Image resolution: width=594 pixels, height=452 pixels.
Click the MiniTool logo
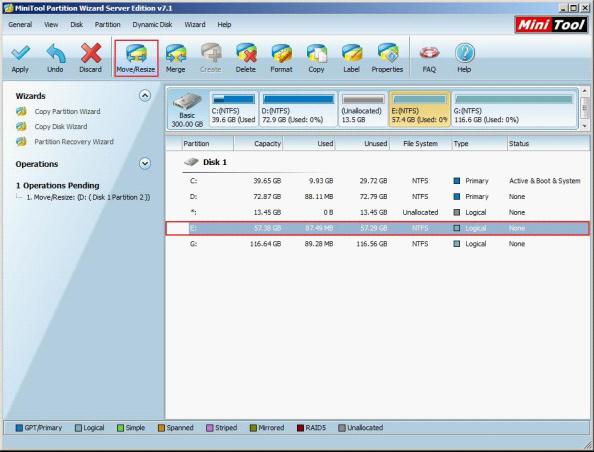551,25
